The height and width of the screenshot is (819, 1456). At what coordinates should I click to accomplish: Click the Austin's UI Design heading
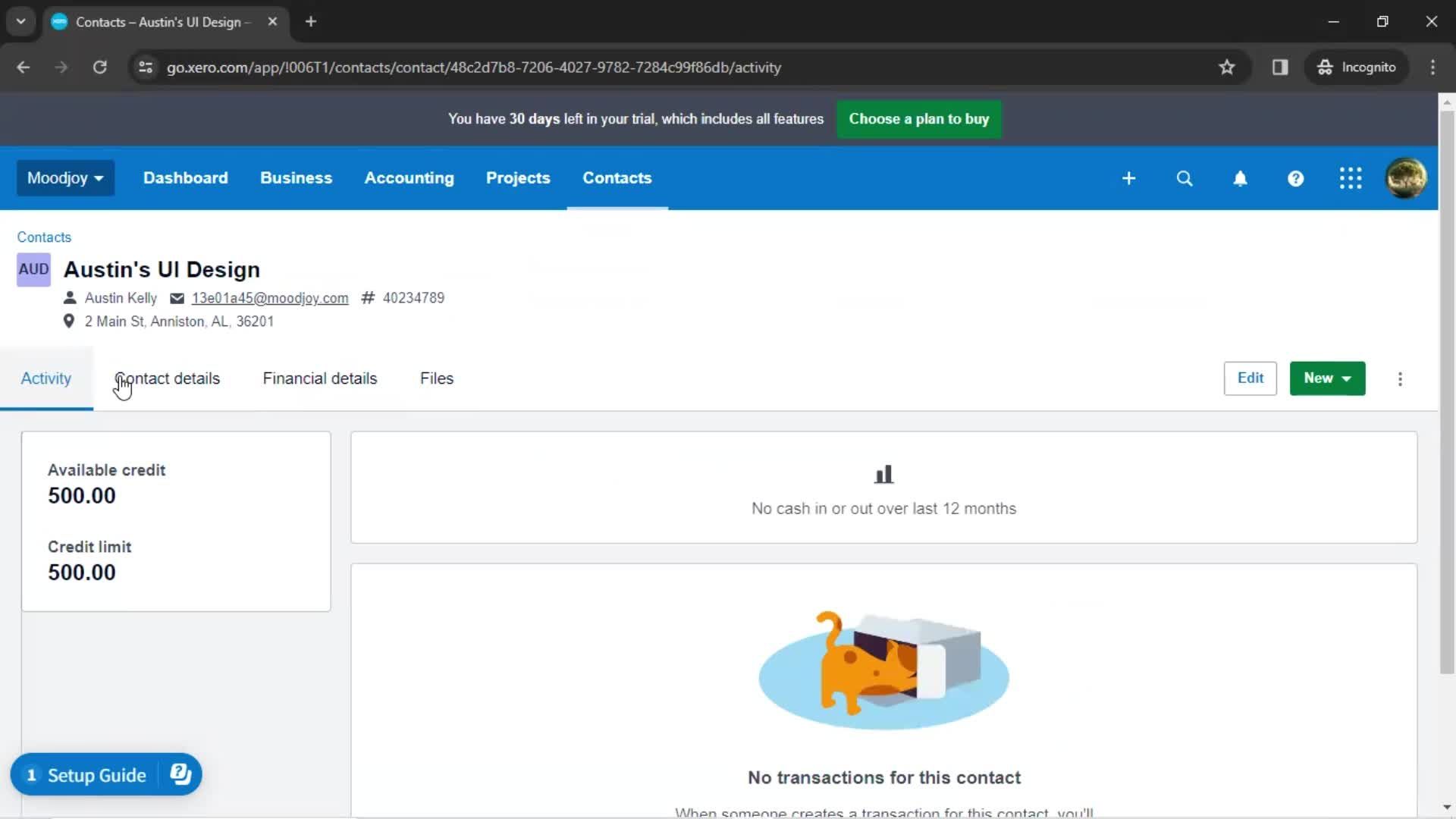click(x=162, y=270)
